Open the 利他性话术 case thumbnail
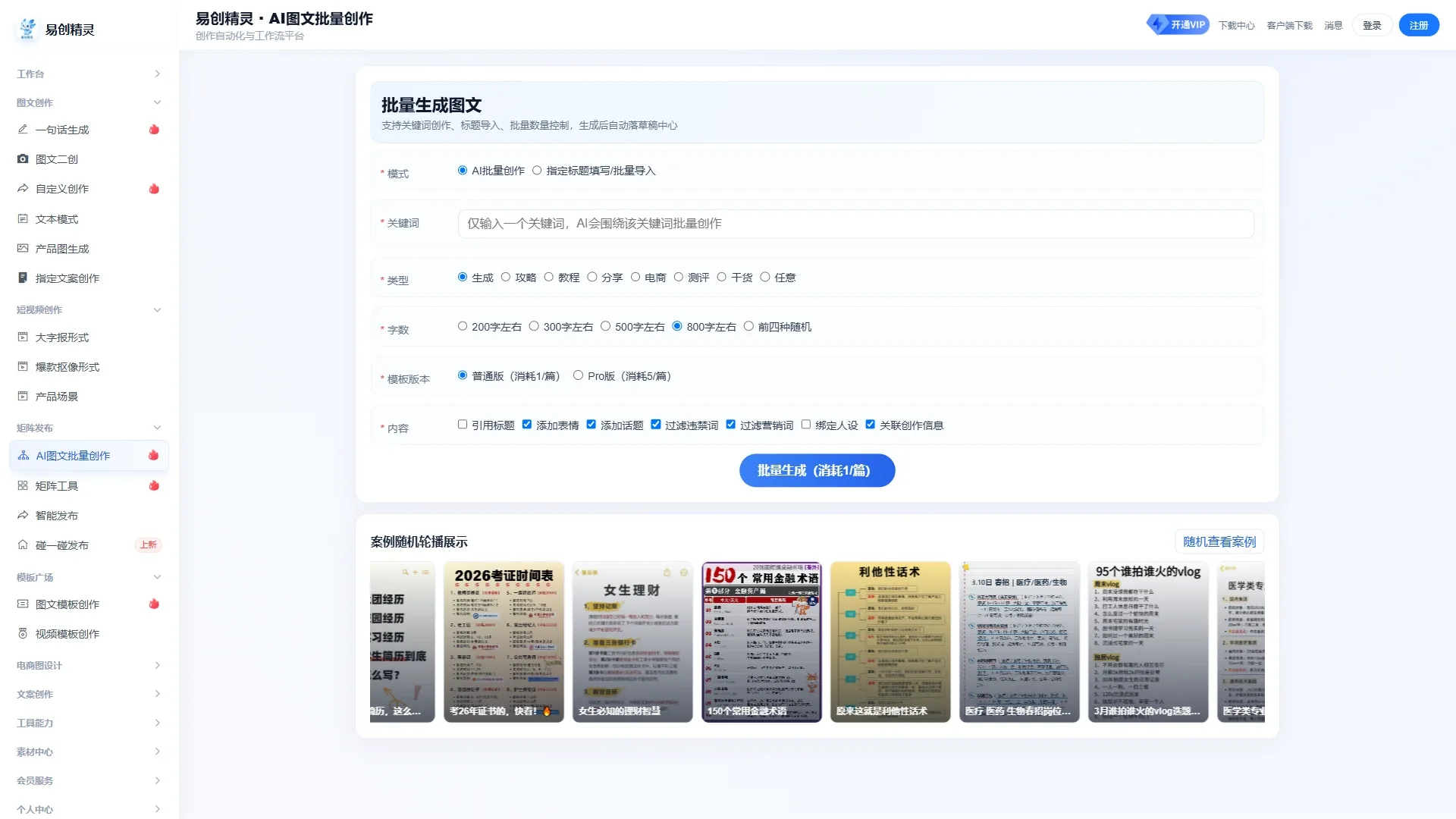1456x819 pixels. point(890,642)
